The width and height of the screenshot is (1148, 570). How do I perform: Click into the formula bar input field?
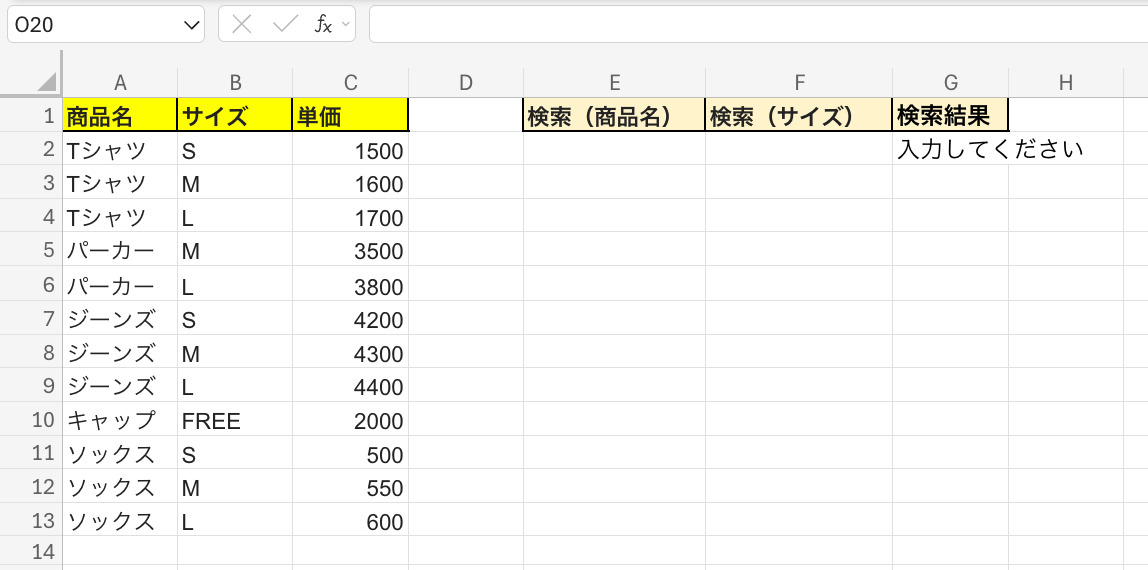(758, 25)
